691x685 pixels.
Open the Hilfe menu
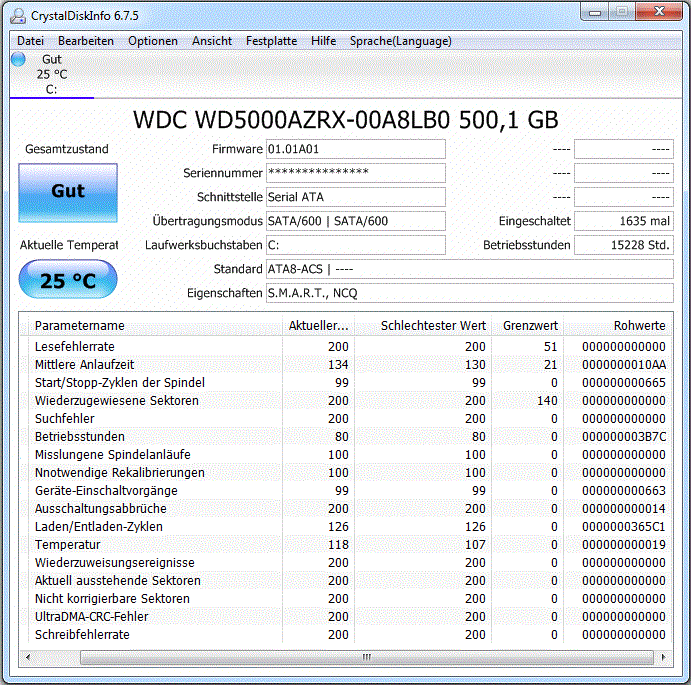click(323, 41)
